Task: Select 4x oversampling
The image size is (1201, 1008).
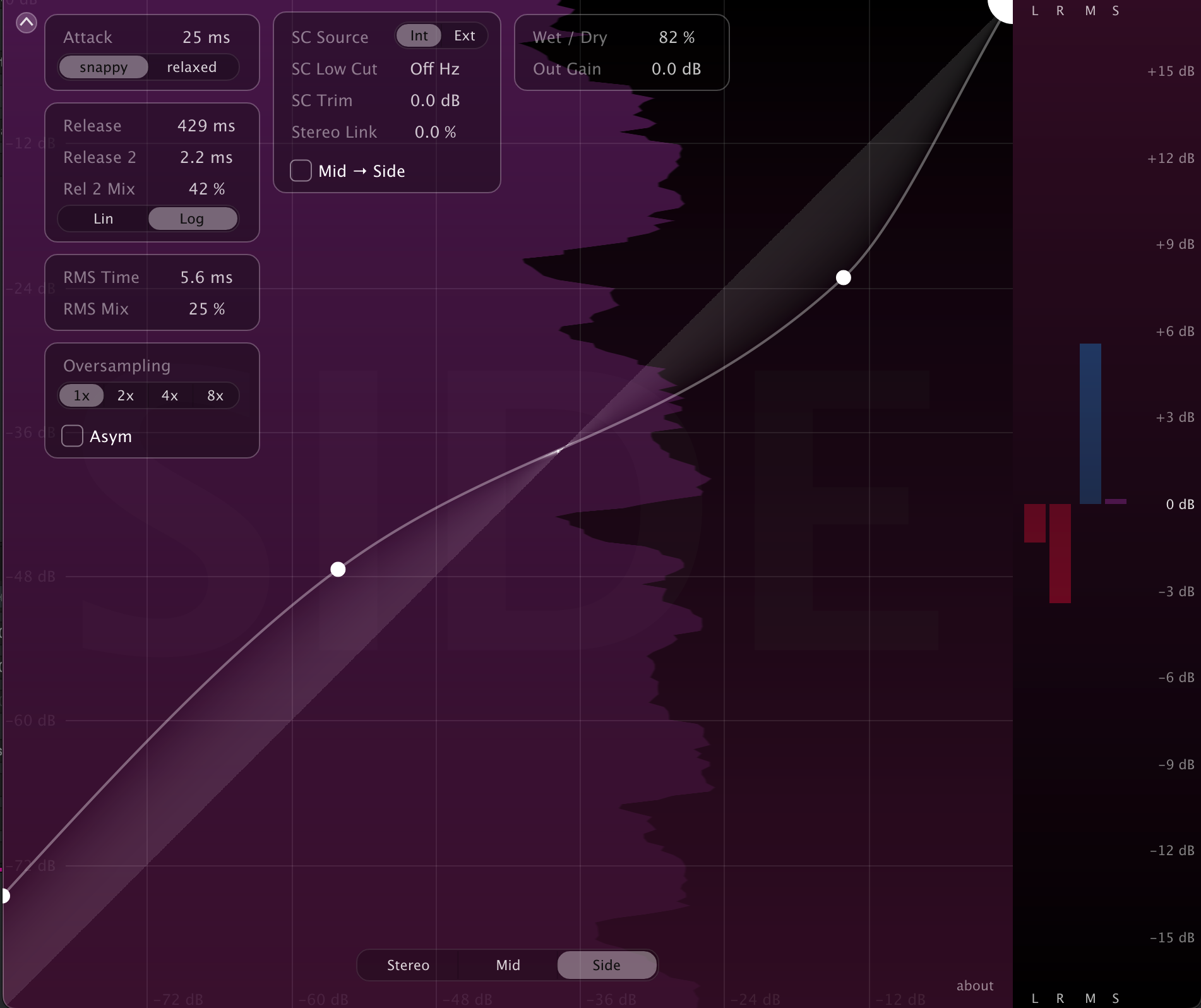Action: click(169, 395)
